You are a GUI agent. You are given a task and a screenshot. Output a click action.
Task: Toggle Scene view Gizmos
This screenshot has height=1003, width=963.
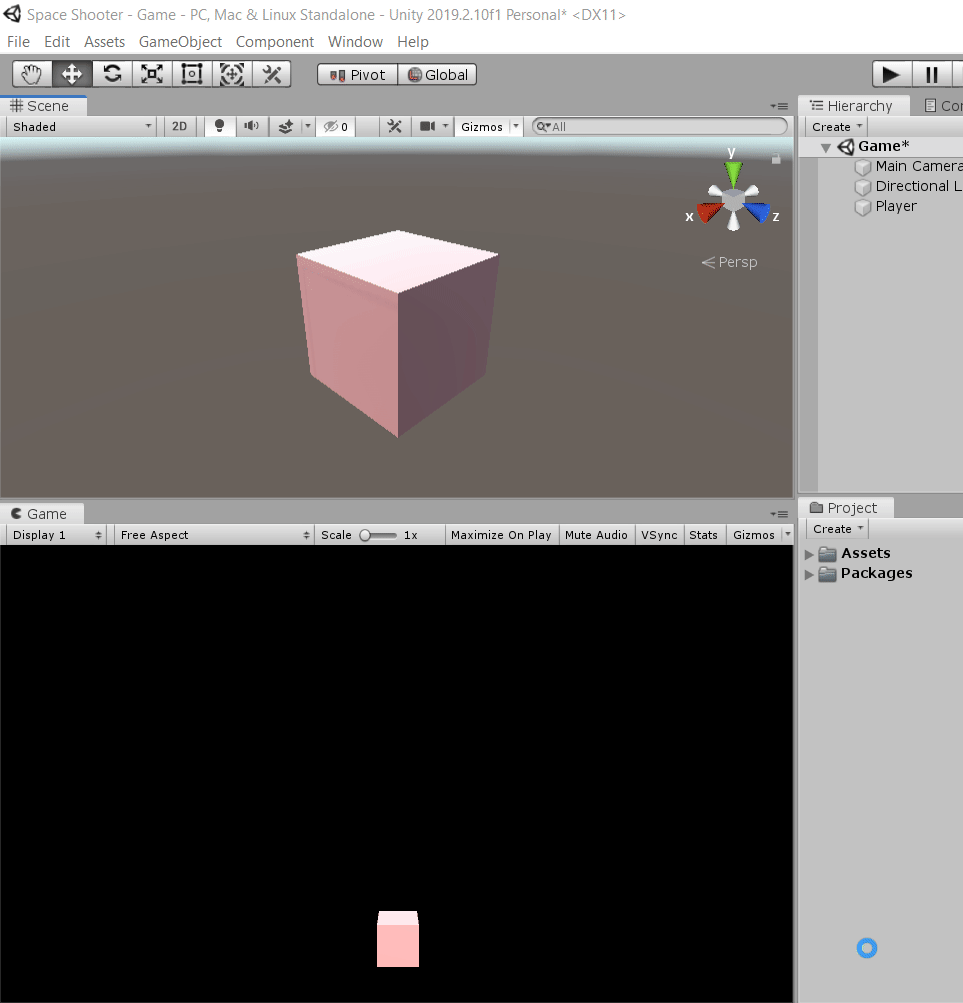pos(482,127)
